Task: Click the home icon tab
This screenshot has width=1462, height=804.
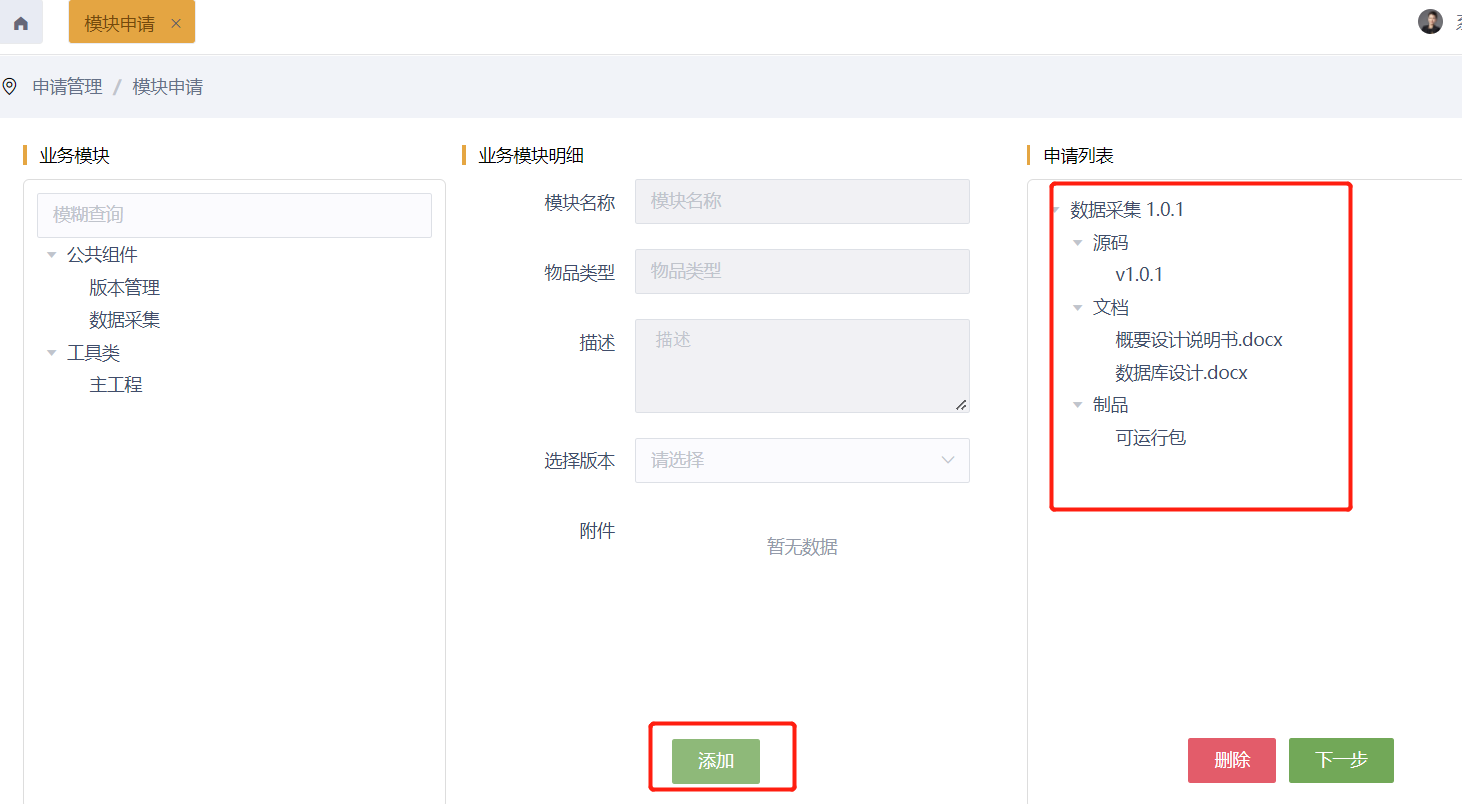Action: [x=21, y=23]
